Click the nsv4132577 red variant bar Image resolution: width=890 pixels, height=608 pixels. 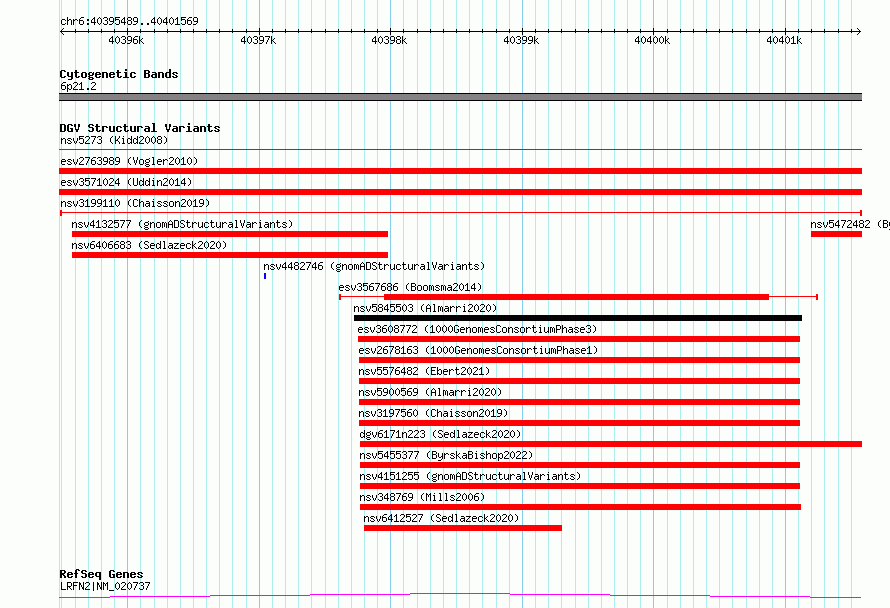coord(230,234)
